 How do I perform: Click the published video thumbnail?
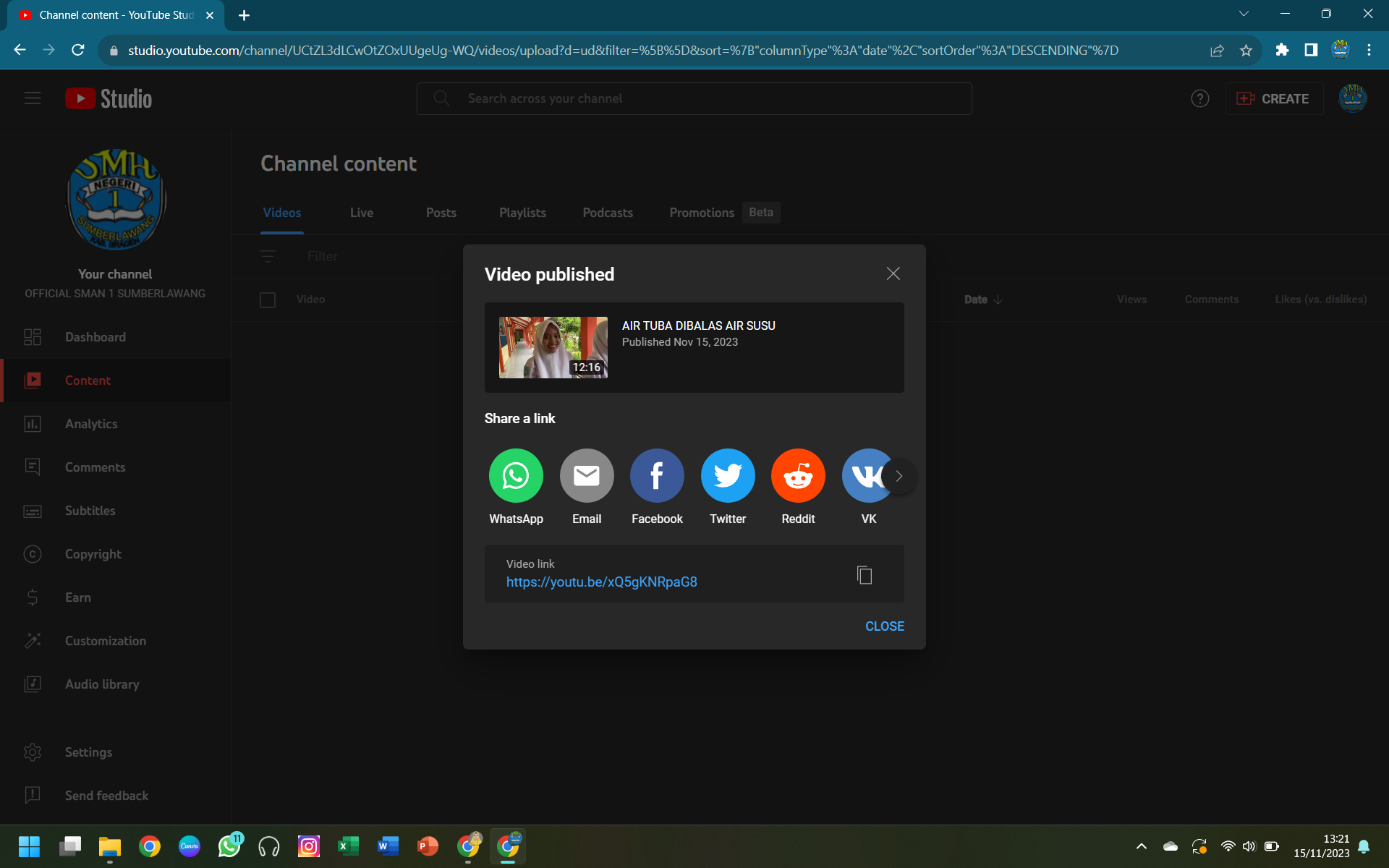pos(553,347)
